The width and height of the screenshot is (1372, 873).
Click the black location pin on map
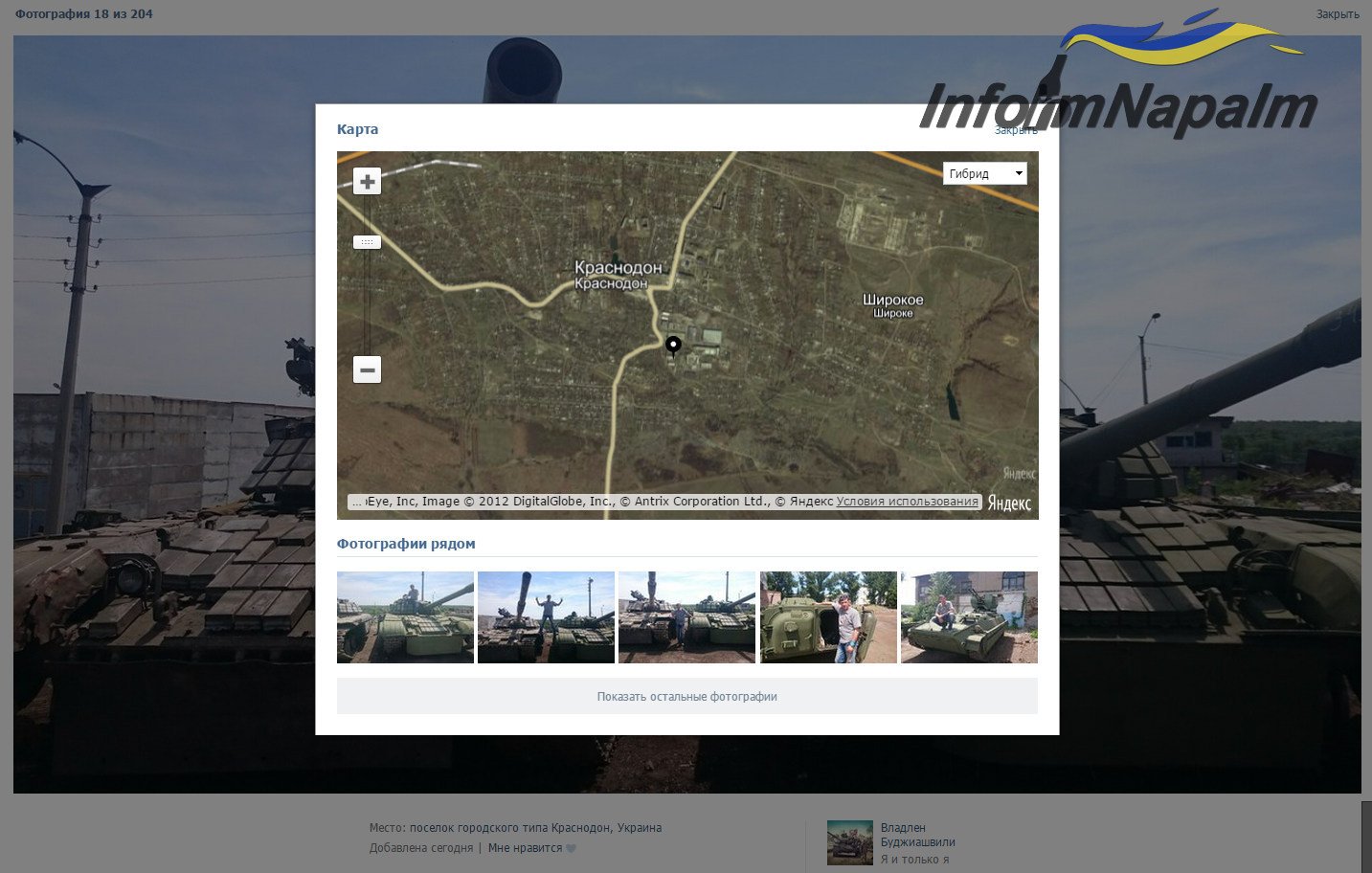673,345
